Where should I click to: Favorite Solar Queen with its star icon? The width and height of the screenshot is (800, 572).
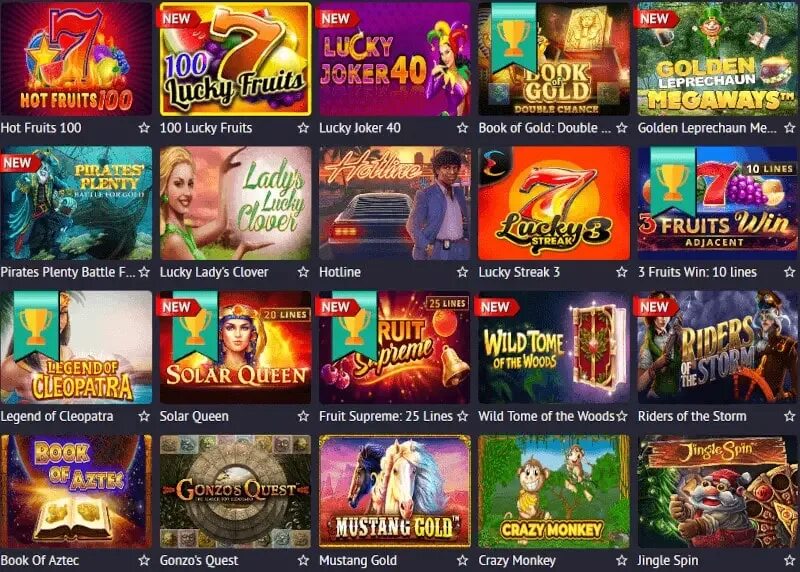pyautogui.click(x=303, y=416)
